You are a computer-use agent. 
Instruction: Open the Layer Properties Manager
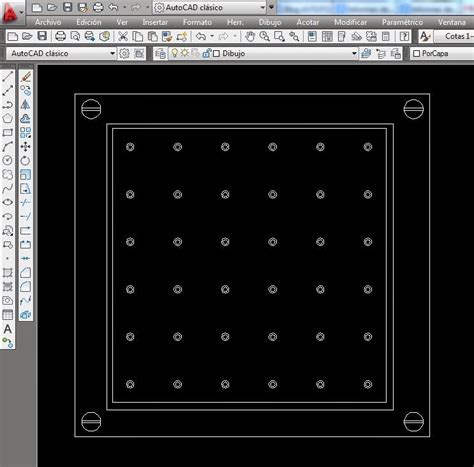pos(160,54)
